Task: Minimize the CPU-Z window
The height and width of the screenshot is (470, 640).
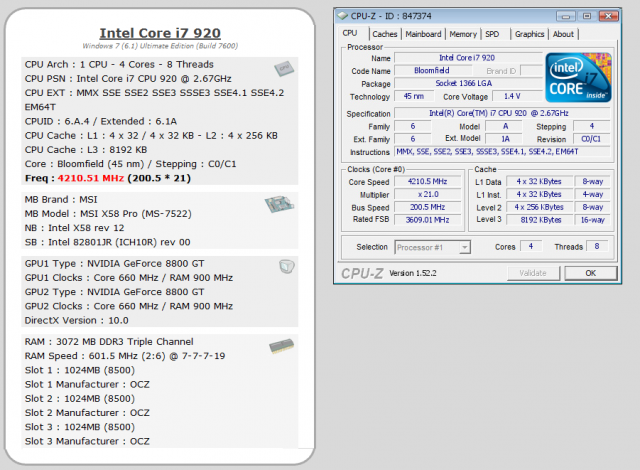Action: (566, 16)
